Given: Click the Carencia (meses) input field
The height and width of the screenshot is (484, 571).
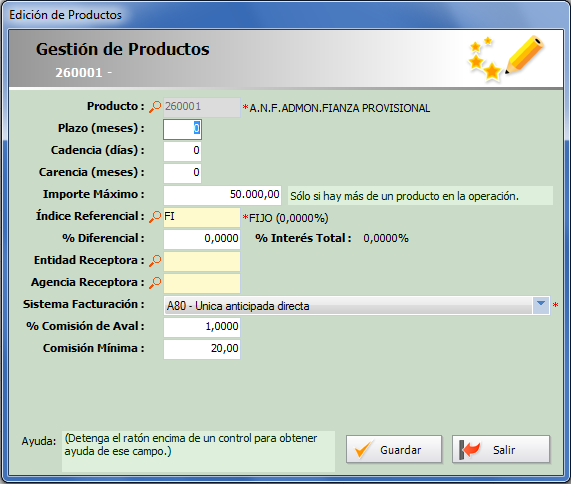Looking at the screenshot, I should click(182, 173).
